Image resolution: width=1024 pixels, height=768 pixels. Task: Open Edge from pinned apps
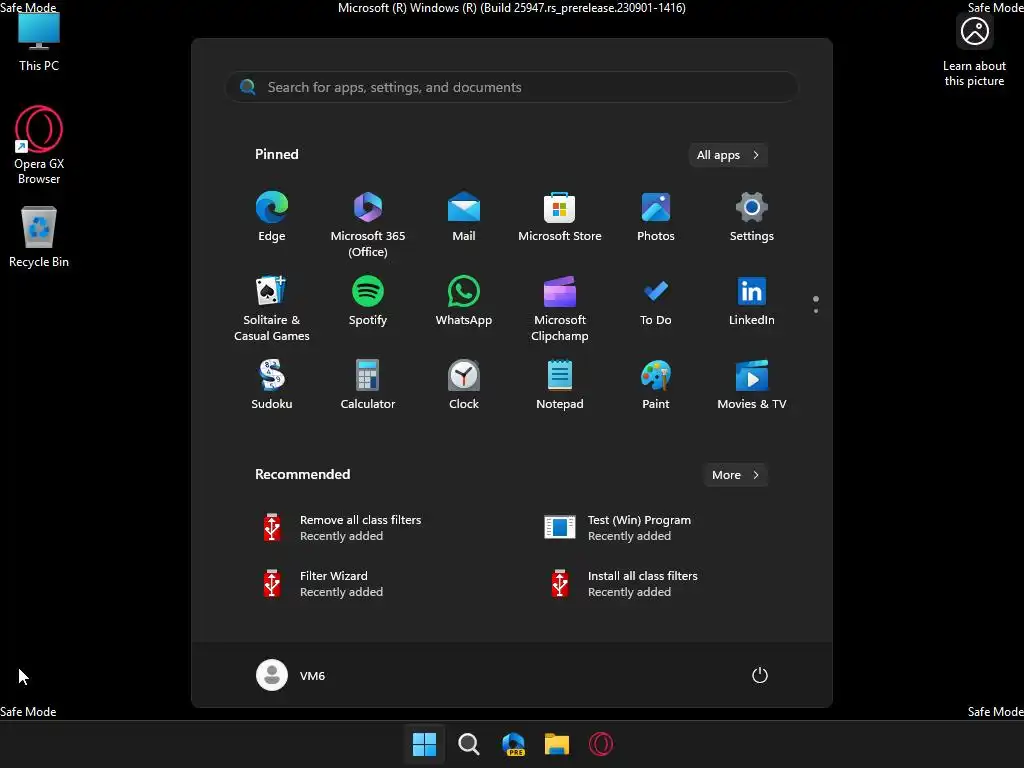click(272, 217)
